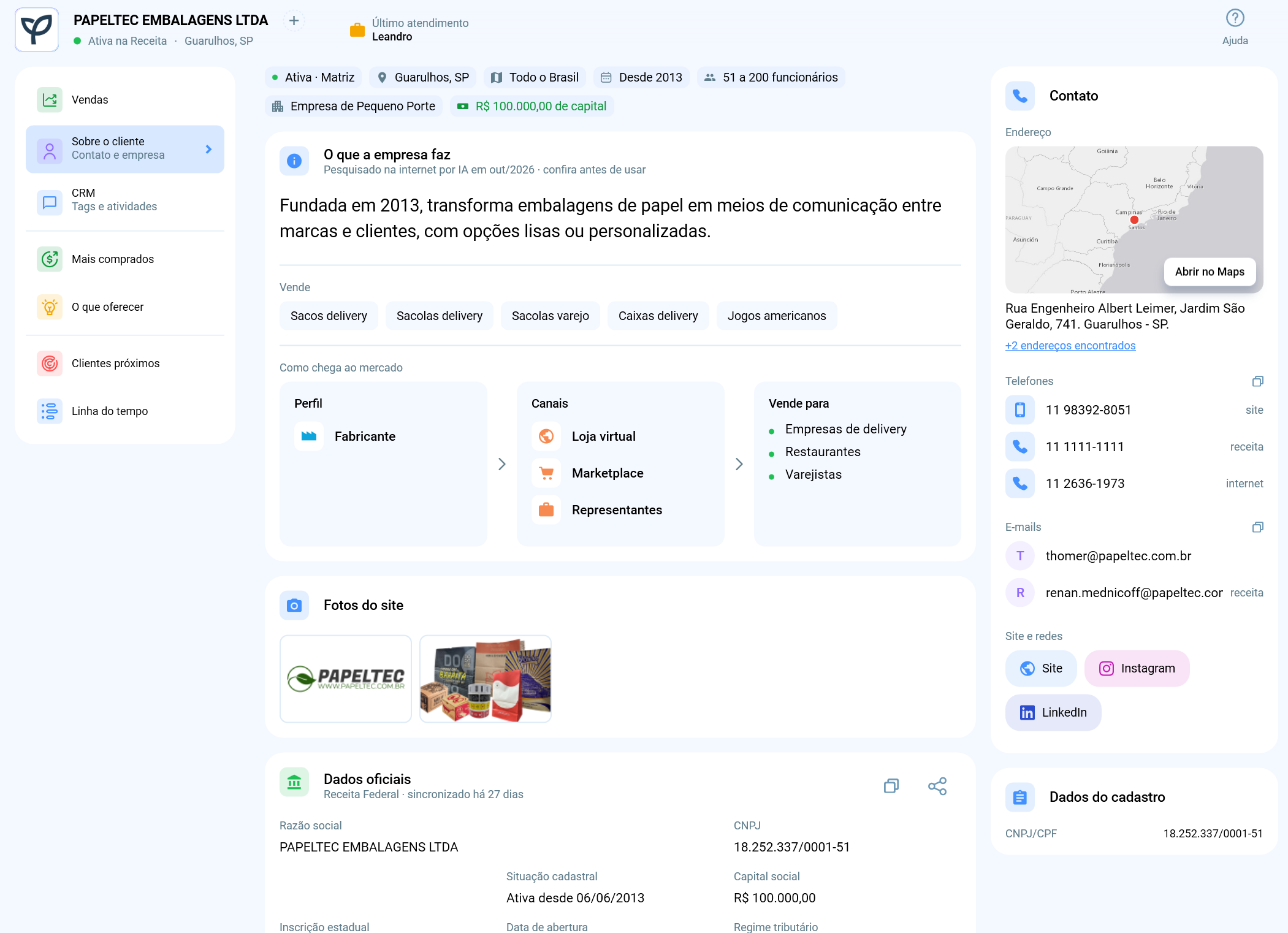
Task: Click the chevron between Canais and Vende para
Action: (x=739, y=465)
